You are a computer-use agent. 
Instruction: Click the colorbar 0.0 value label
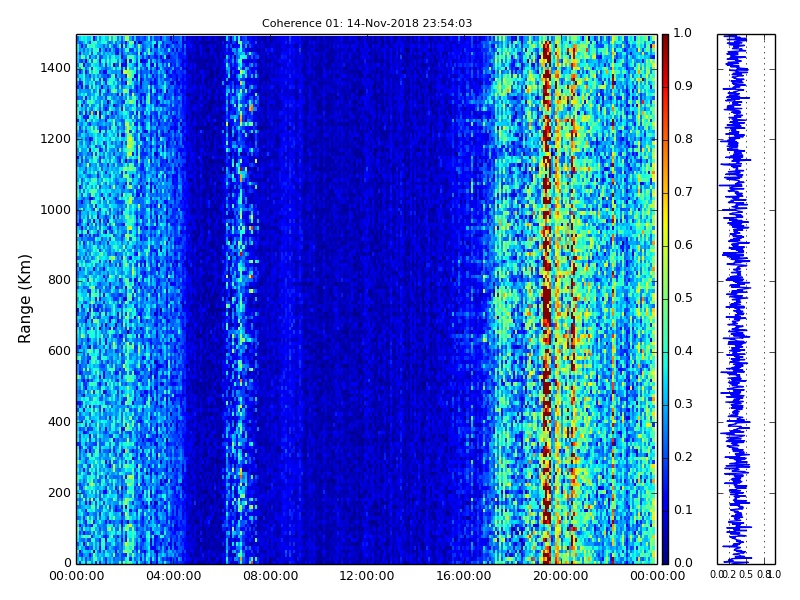[683, 563]
